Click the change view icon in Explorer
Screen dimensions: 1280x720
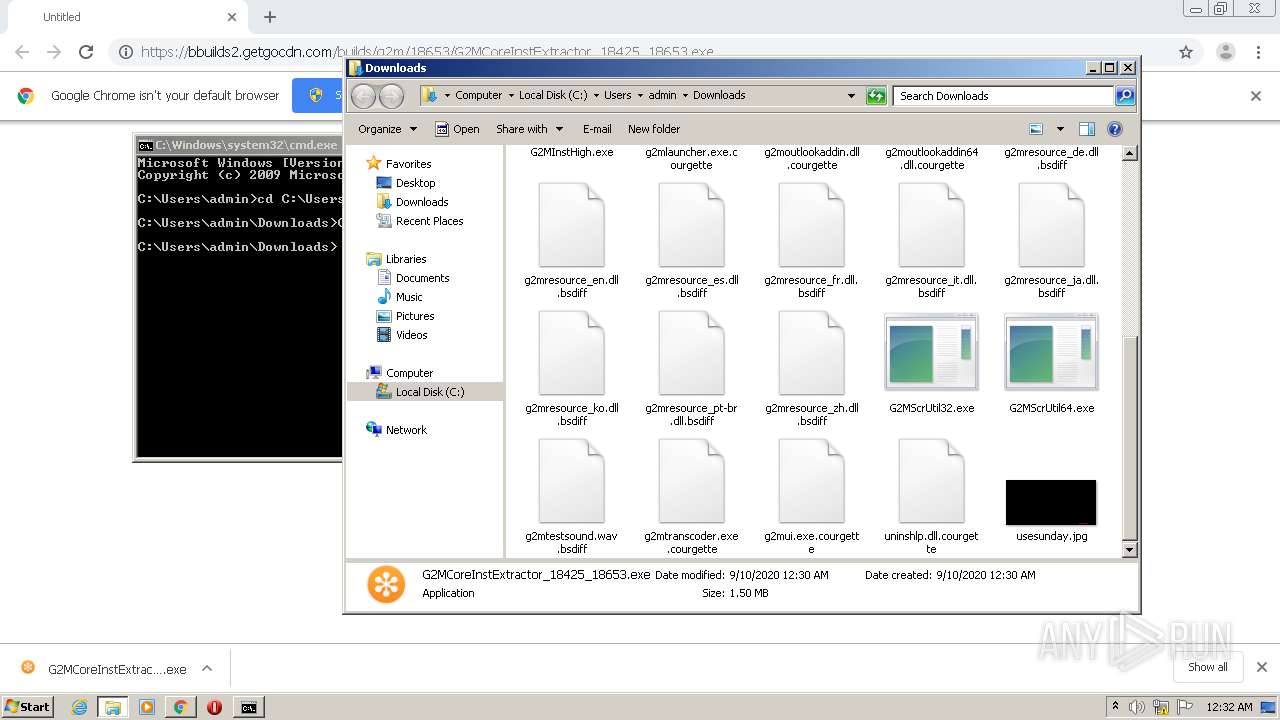[x=1036, y=129]
